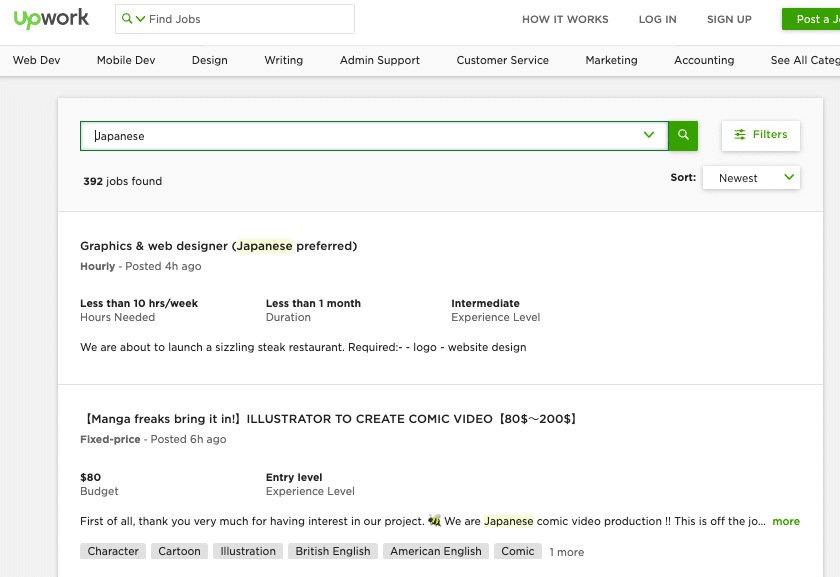The image size is (840, 577).
Task: Open the Manga illustrator comic video job
Action: [x=330, y=419]
